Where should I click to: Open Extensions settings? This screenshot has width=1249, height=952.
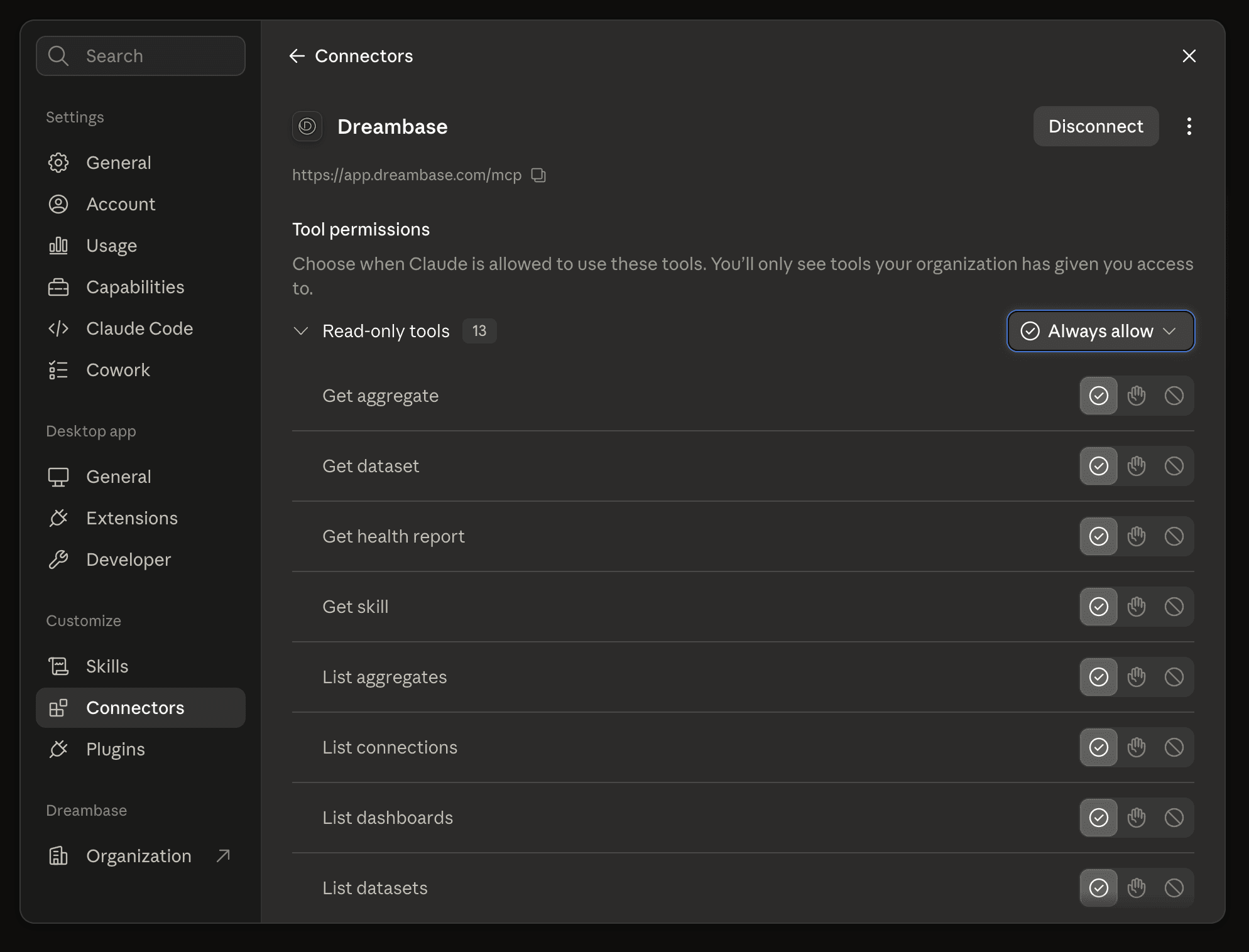[x=141, y=518]
